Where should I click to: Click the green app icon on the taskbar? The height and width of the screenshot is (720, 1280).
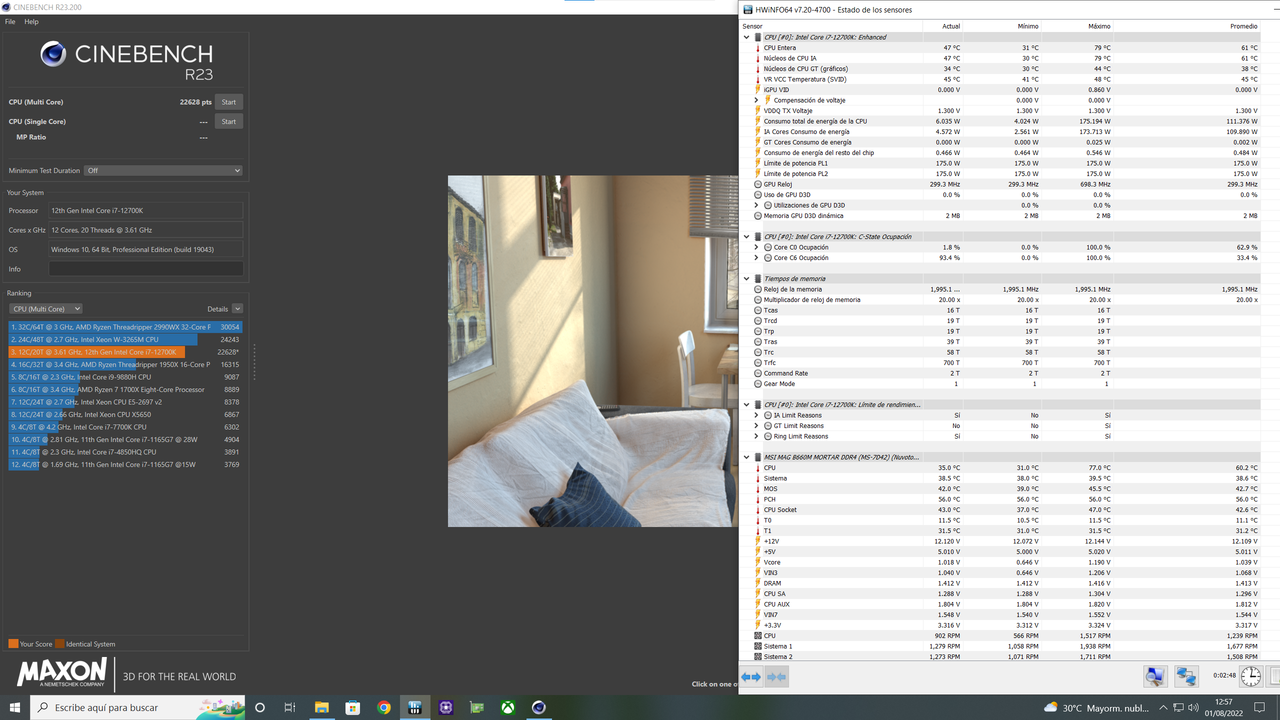click(x=477, y=707)
